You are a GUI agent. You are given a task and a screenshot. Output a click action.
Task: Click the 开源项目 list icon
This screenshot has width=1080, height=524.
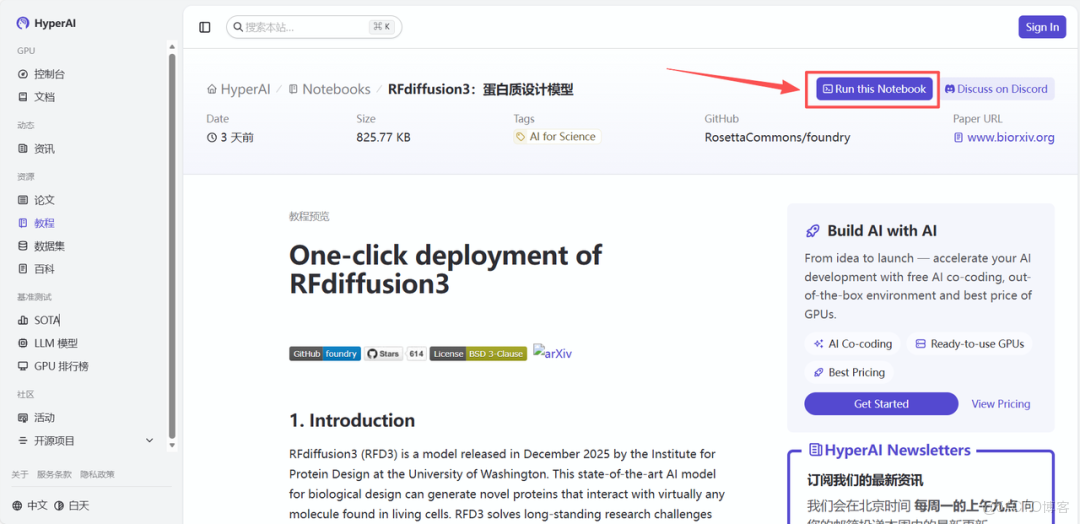23,441
